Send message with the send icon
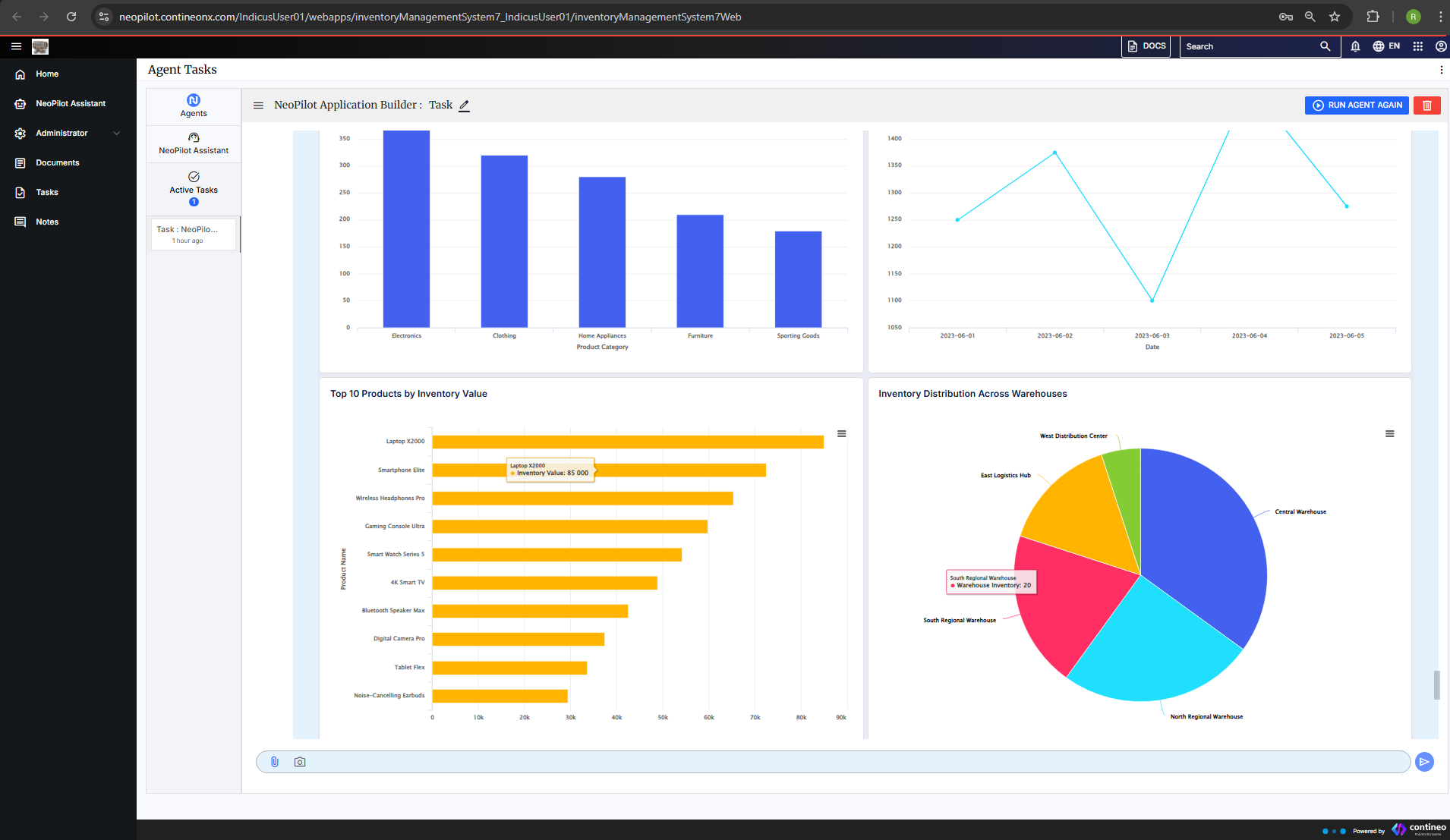1450x840 pixels. [x=1425, y=762]
